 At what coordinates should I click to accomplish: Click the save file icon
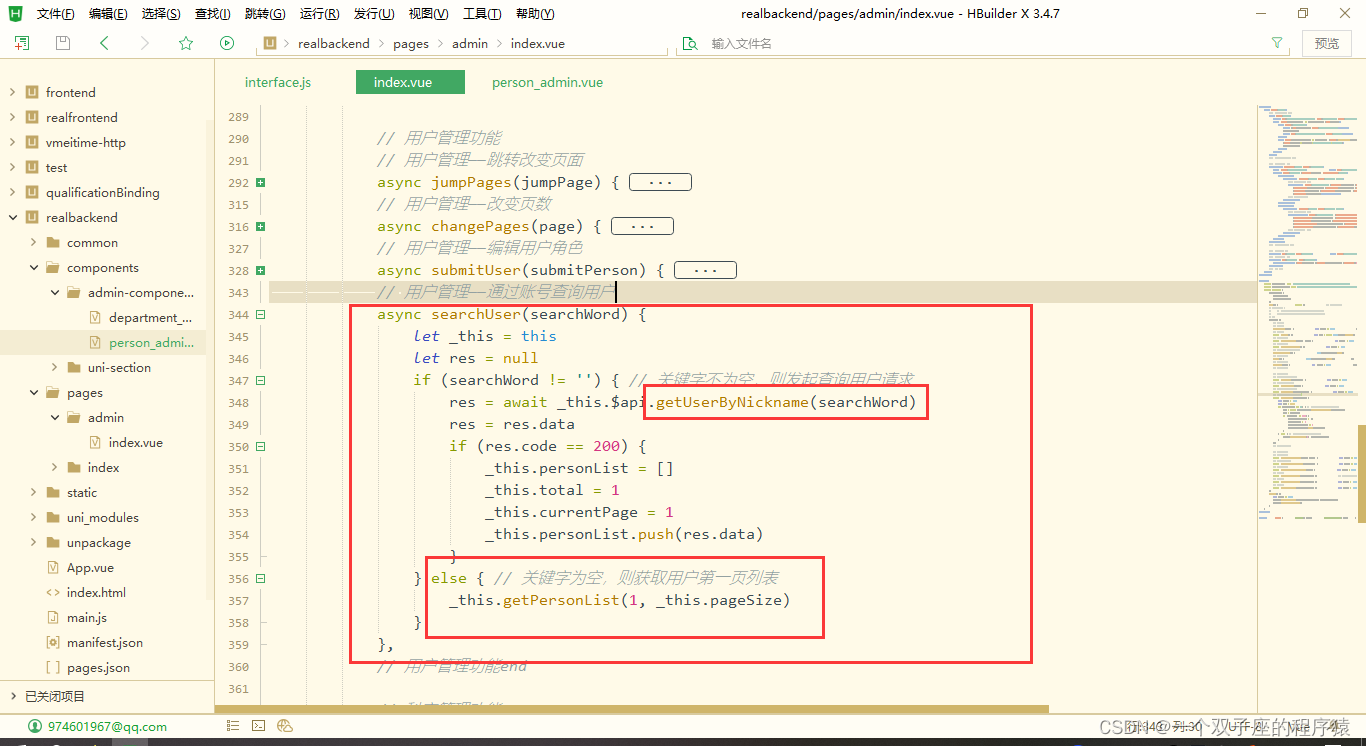point(63,43)
